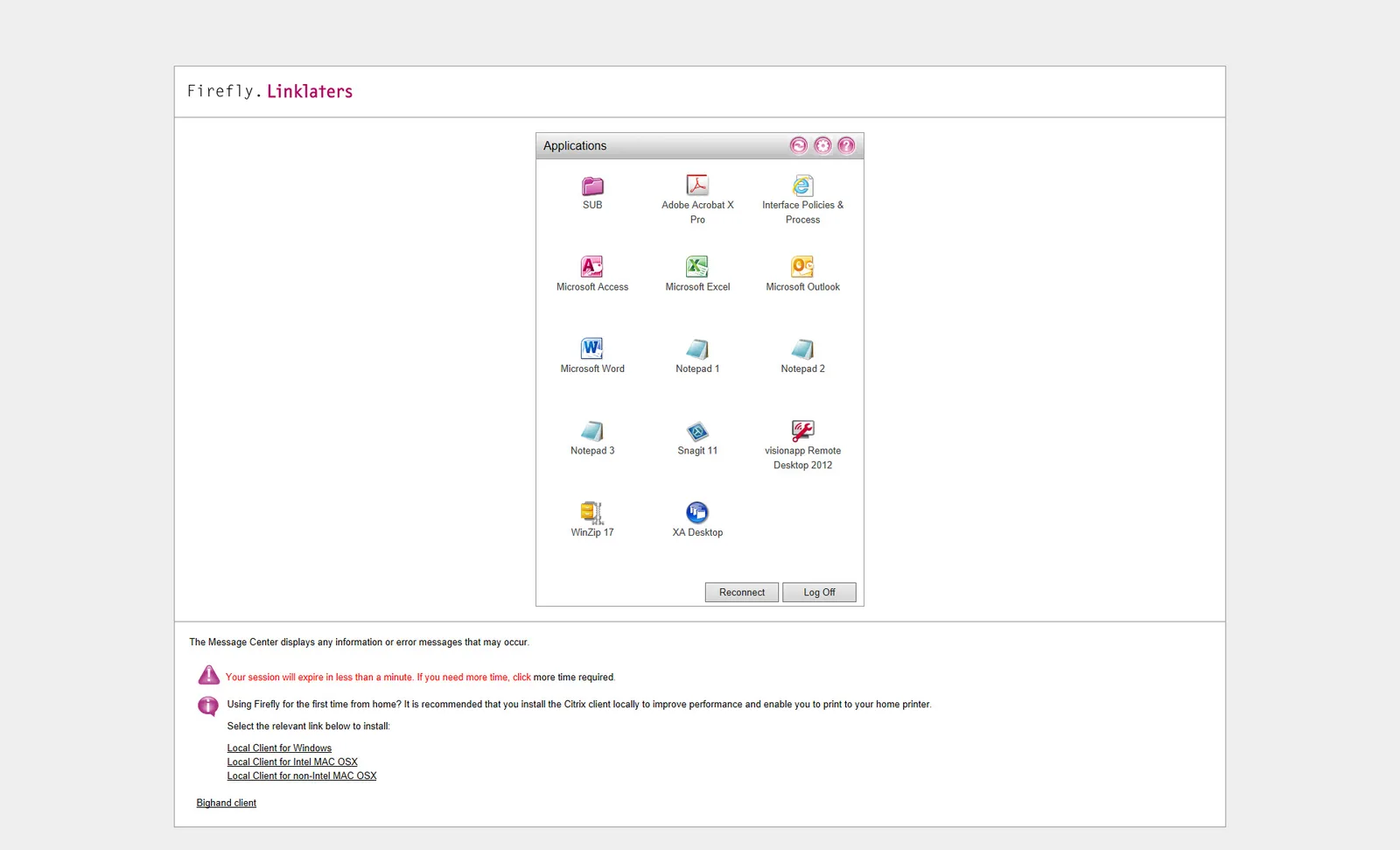Launch visionapp Remote Desktop 2012
This screenshot has height=850, width=1400.
(x=802, y=445)
